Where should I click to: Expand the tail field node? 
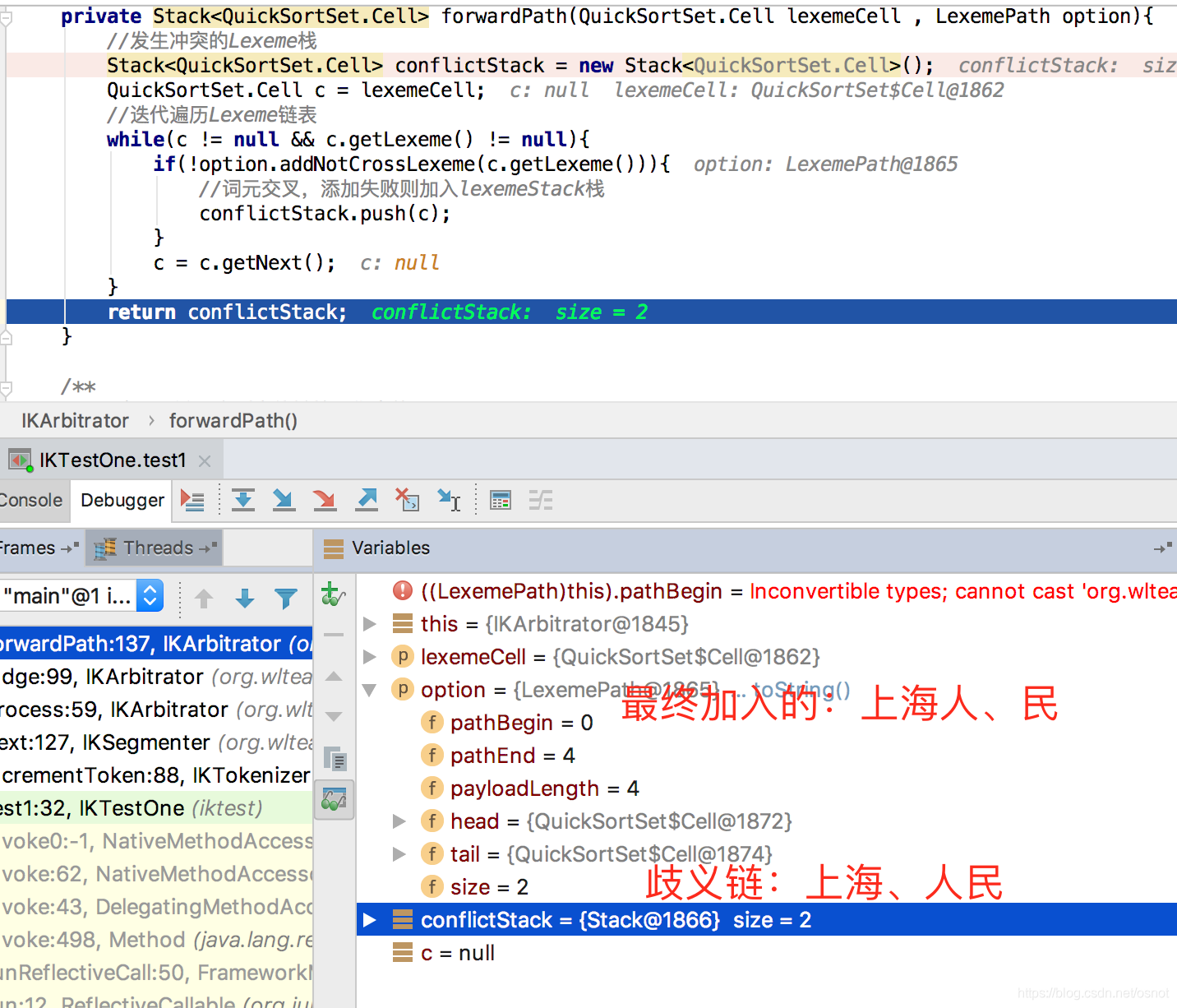[x=399, y=854]
